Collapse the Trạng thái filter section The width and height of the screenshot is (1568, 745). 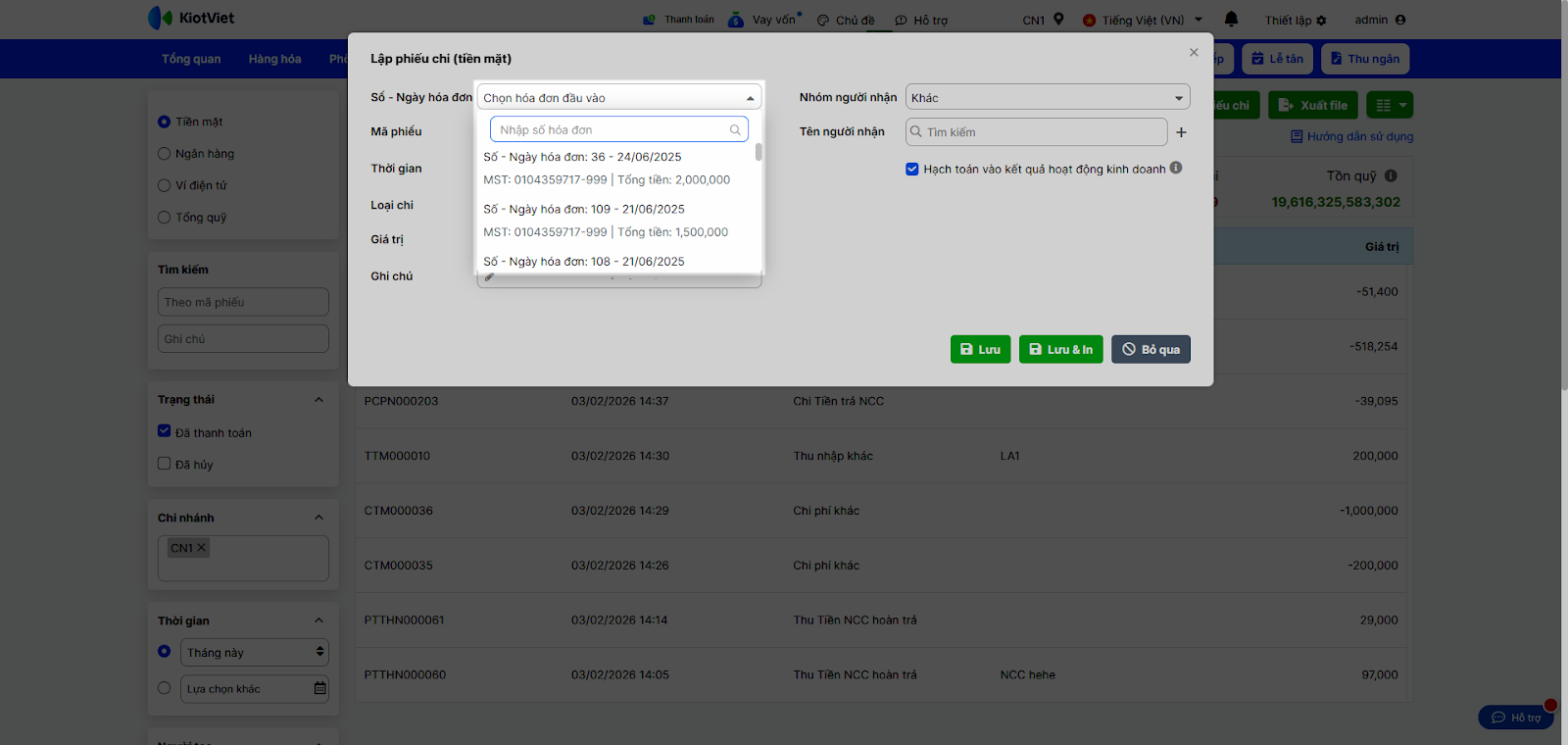318,400
